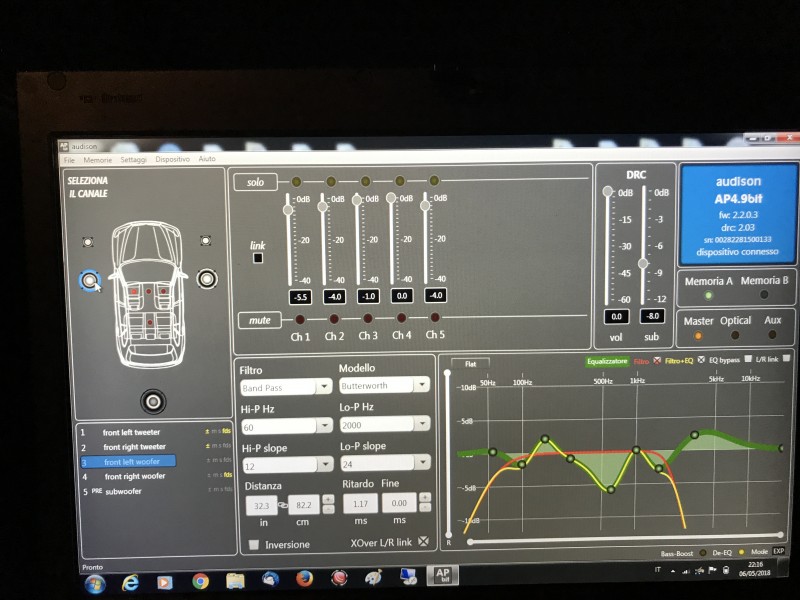Viewport: 800px width, 600px height.
Task: Click the DRC sub volume slider handle
Action: (x=643, y=263)
